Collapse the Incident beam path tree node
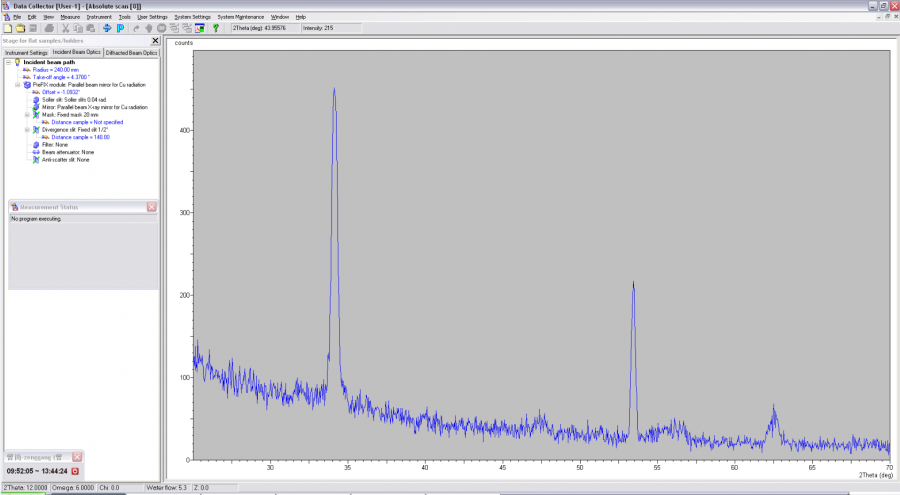900x495 pixels. click(x=9, y=62)
